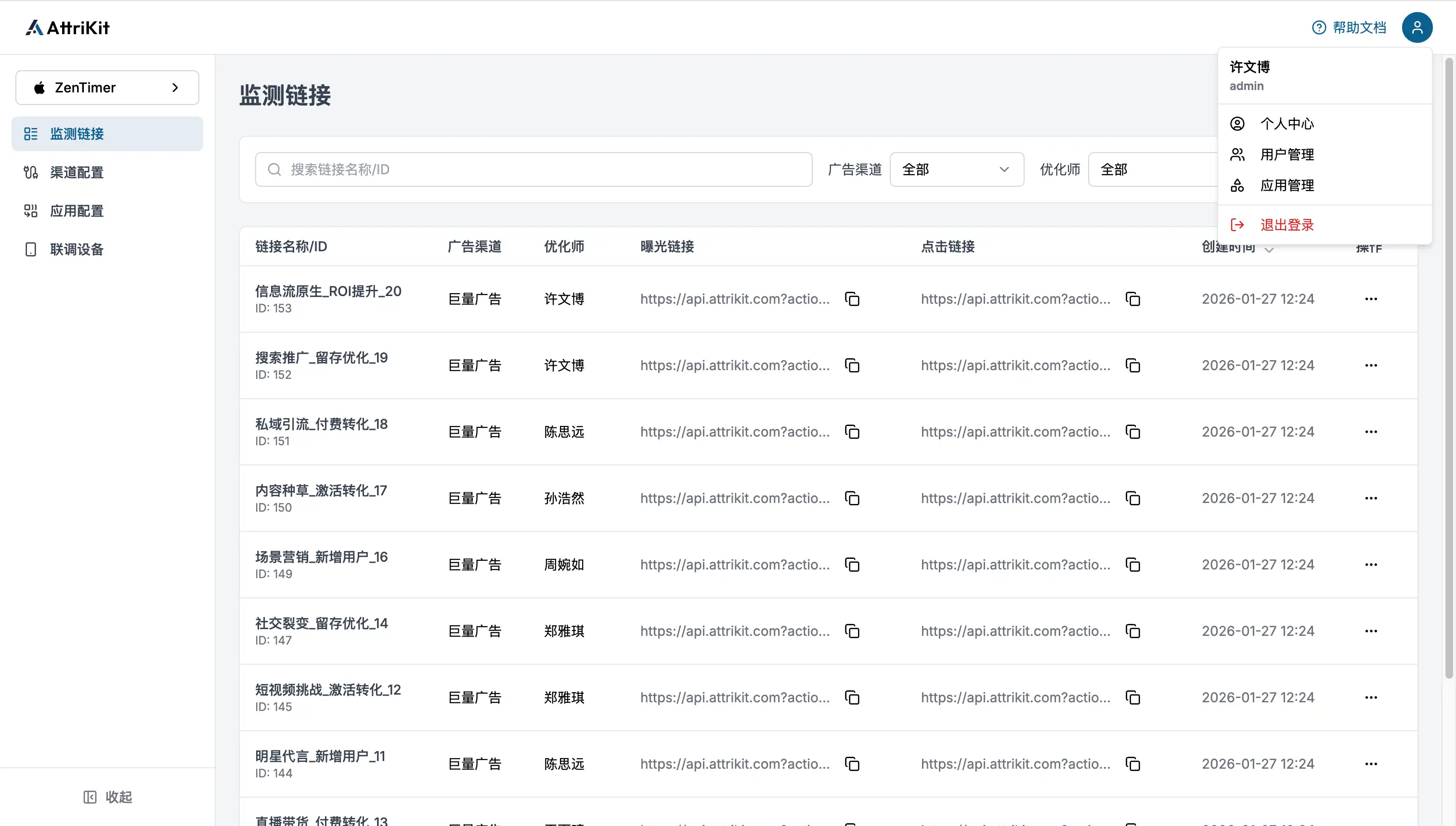
Task: Open the 广告渠道 filter dropdown
Action: click(956, 169)
